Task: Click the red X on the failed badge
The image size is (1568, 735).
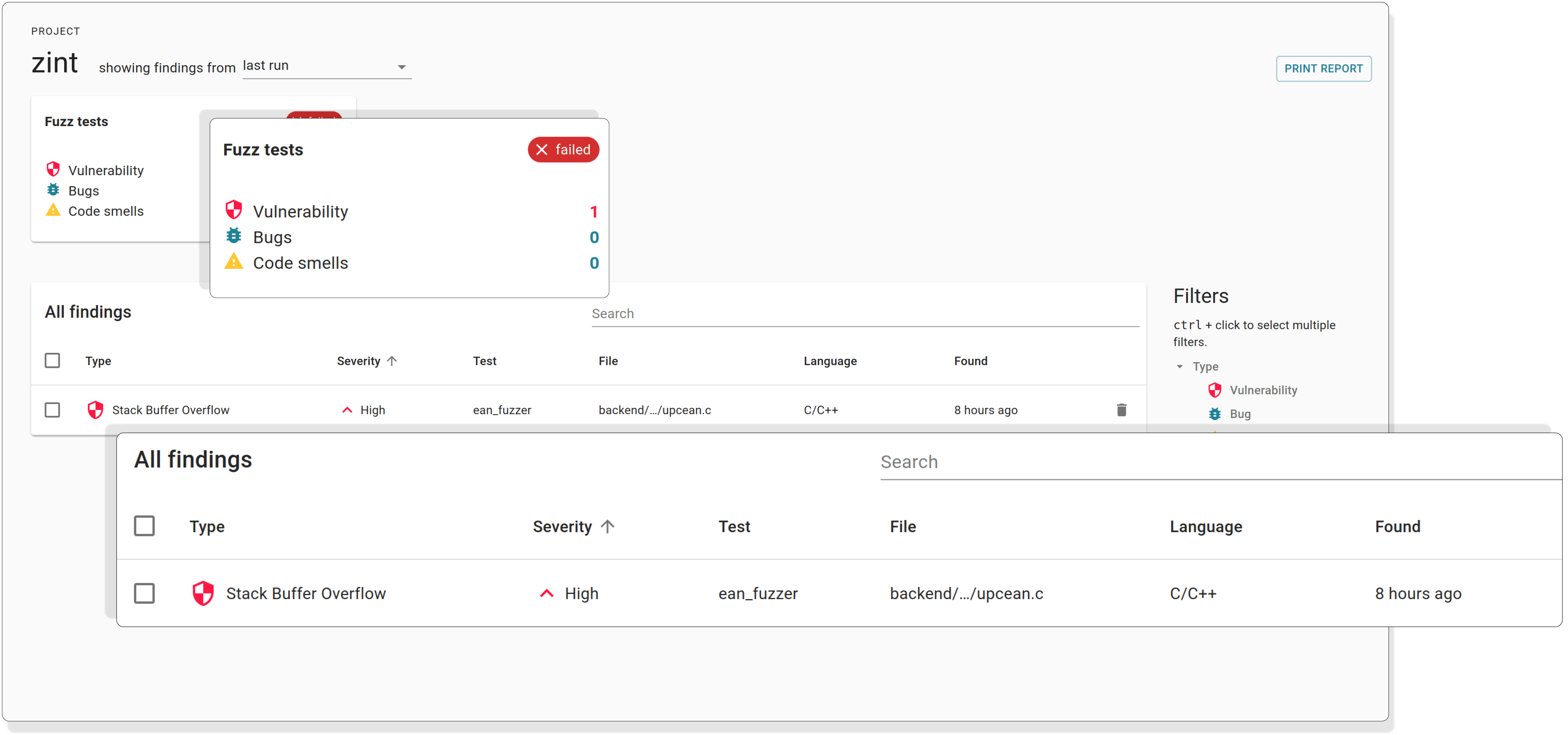Action: (542, 150)
